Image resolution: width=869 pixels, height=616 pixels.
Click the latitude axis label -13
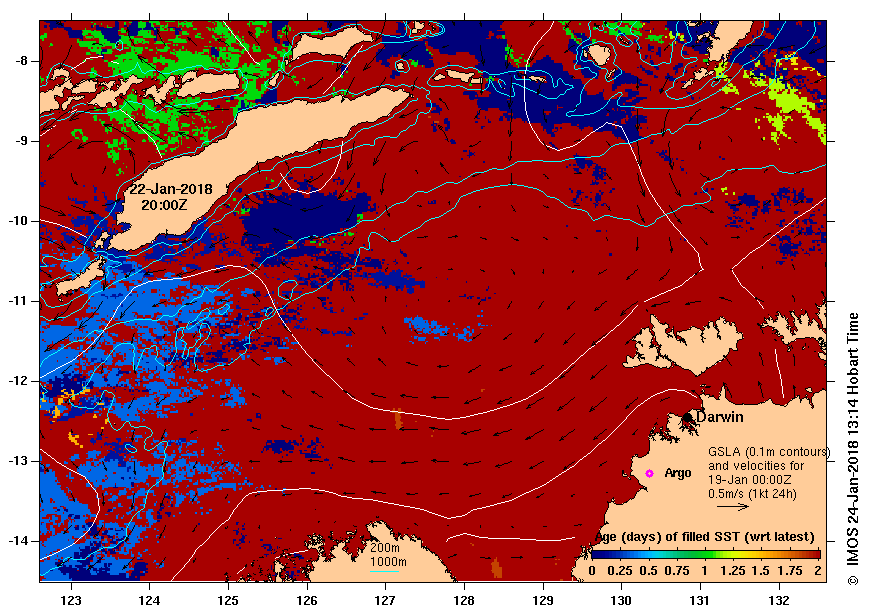click(19, 461)
